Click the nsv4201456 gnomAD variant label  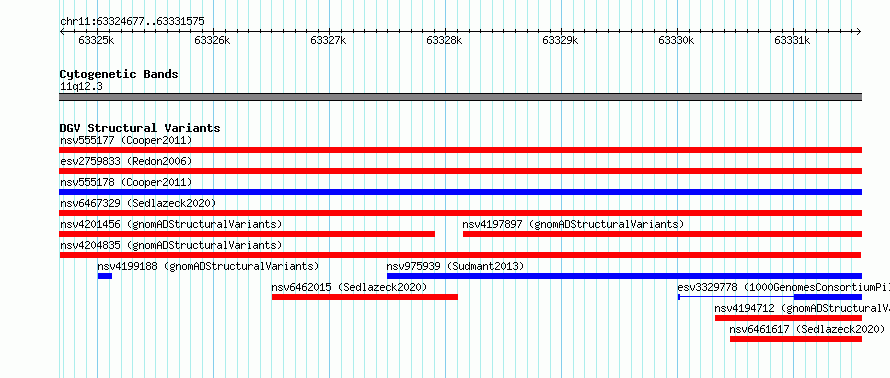click(x=171, y=224)
